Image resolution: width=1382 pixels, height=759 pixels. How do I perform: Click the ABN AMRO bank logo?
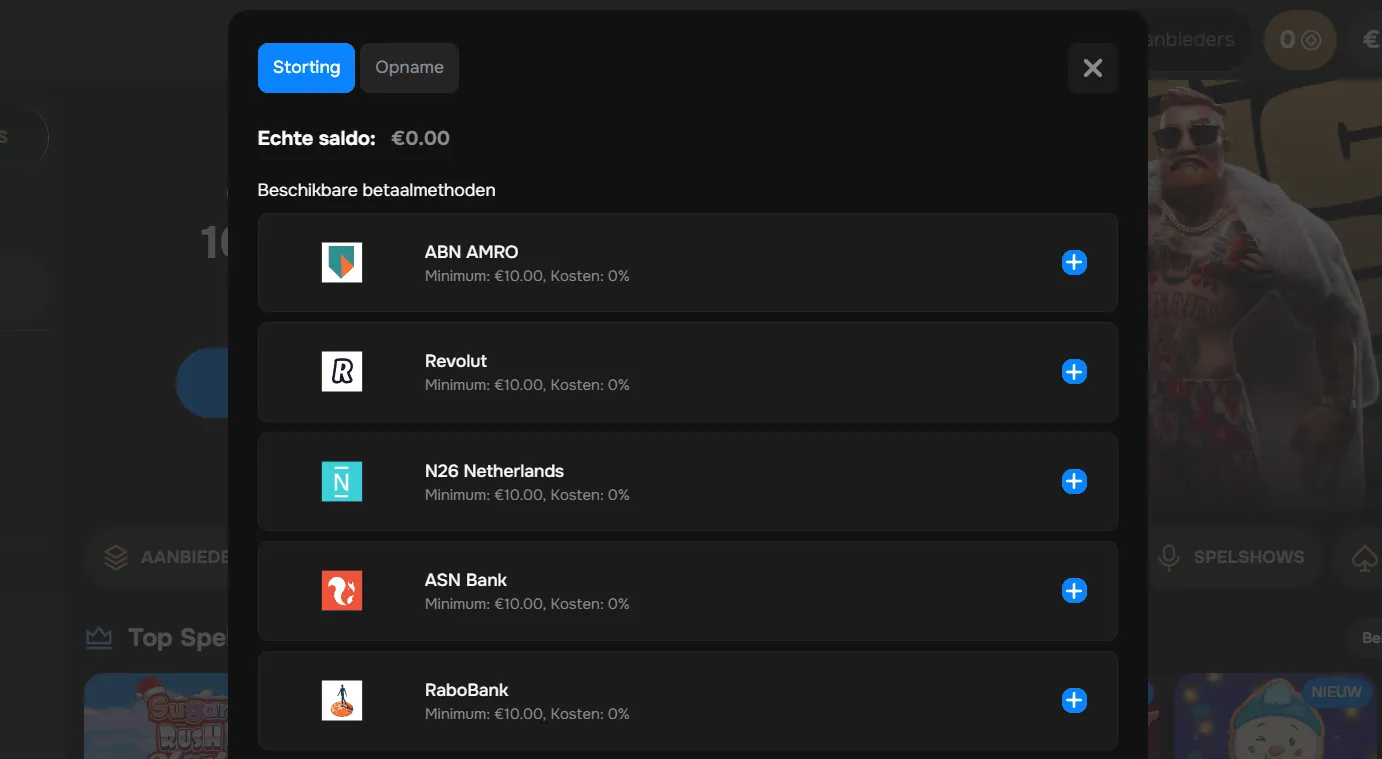point(341,262)
